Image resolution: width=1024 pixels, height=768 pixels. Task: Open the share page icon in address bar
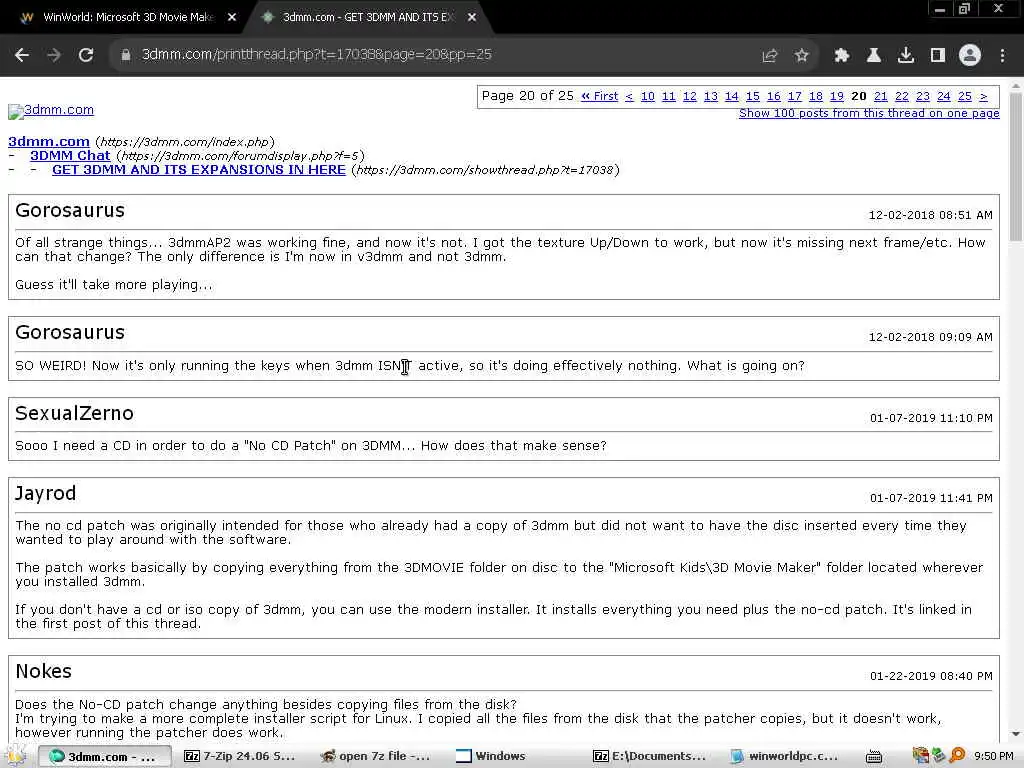coord(770,56)
